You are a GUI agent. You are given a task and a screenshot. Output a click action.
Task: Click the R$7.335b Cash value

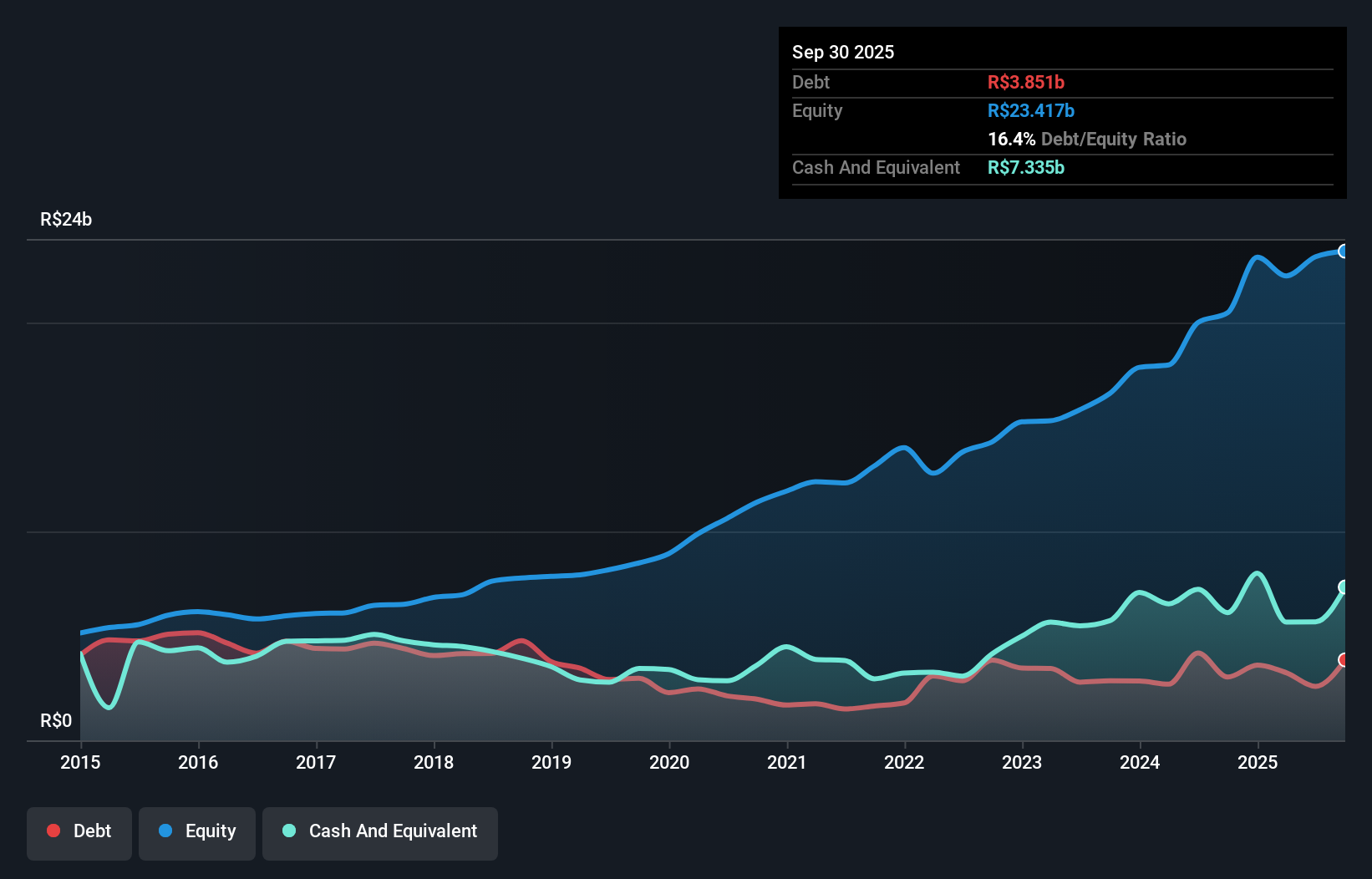click(1026, 167)
